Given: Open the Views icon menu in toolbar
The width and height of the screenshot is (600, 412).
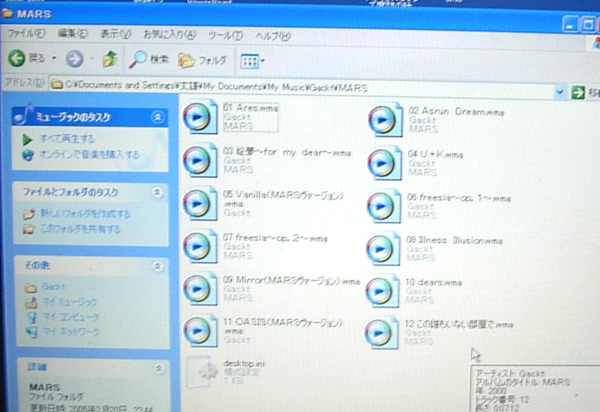Looking at the screenshot, I should tap(250, 61).
